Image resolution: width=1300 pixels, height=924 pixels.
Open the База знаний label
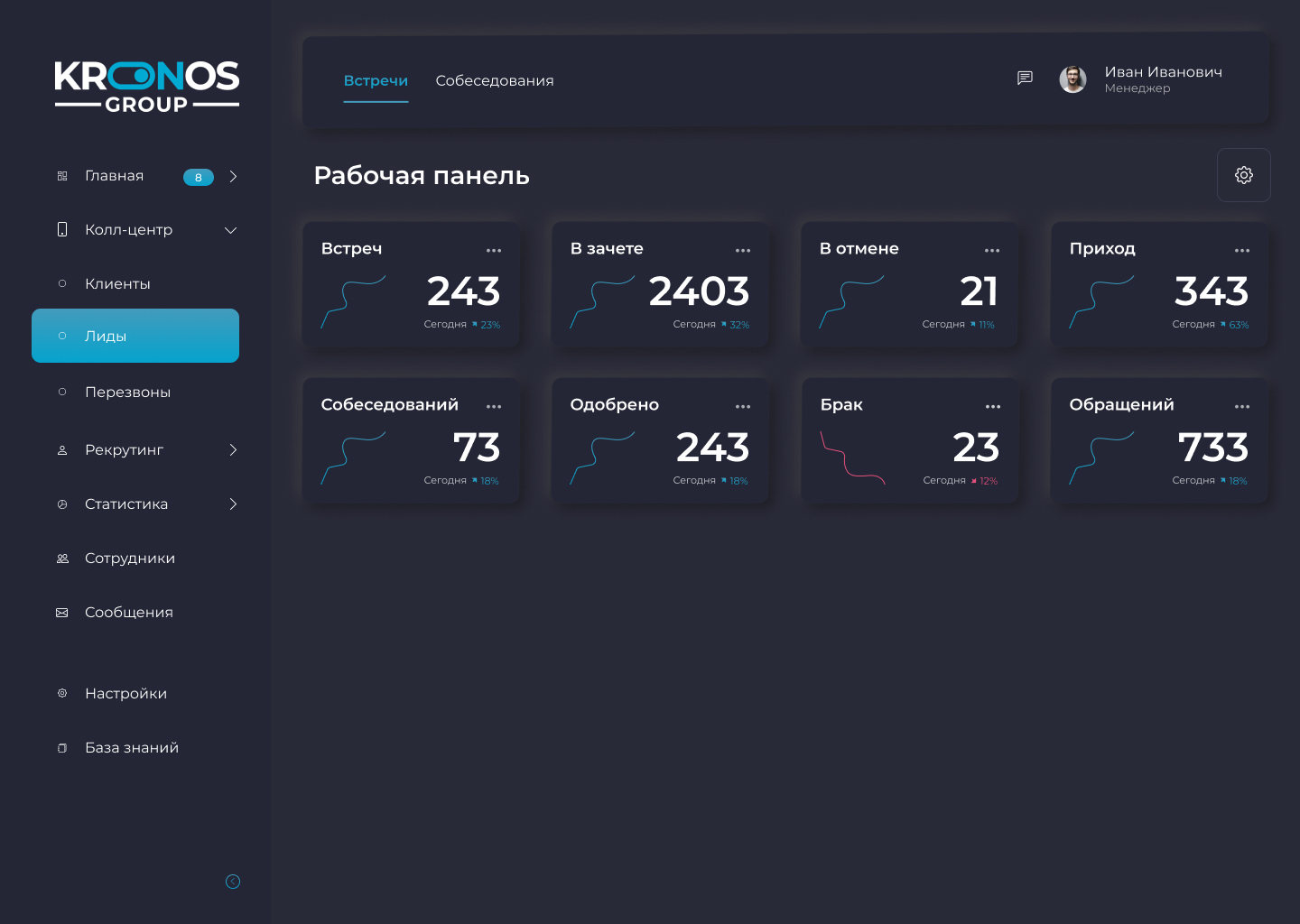pos(132,748)
